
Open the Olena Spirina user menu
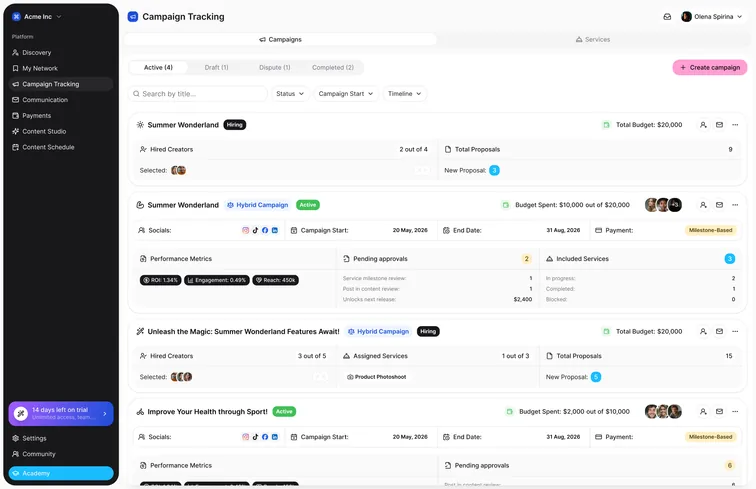(711, 16)
